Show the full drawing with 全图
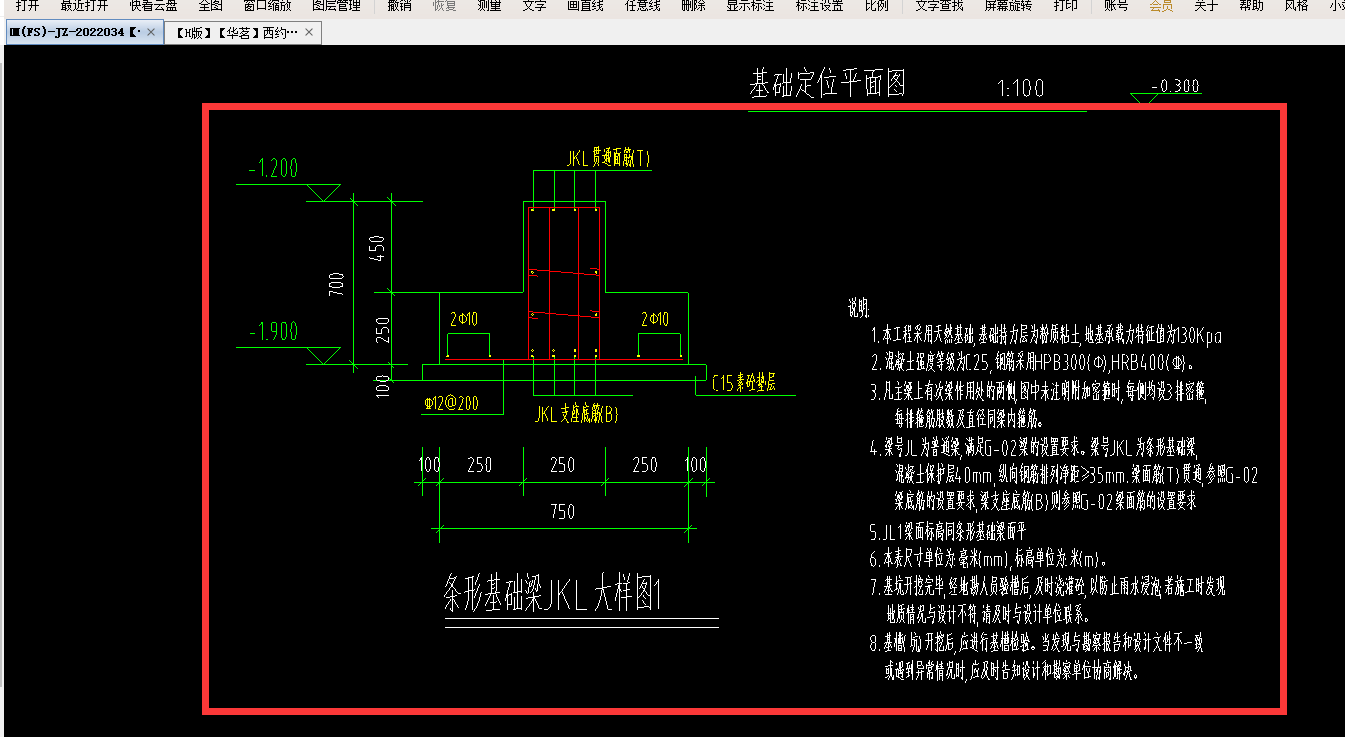 pos(210,6)
